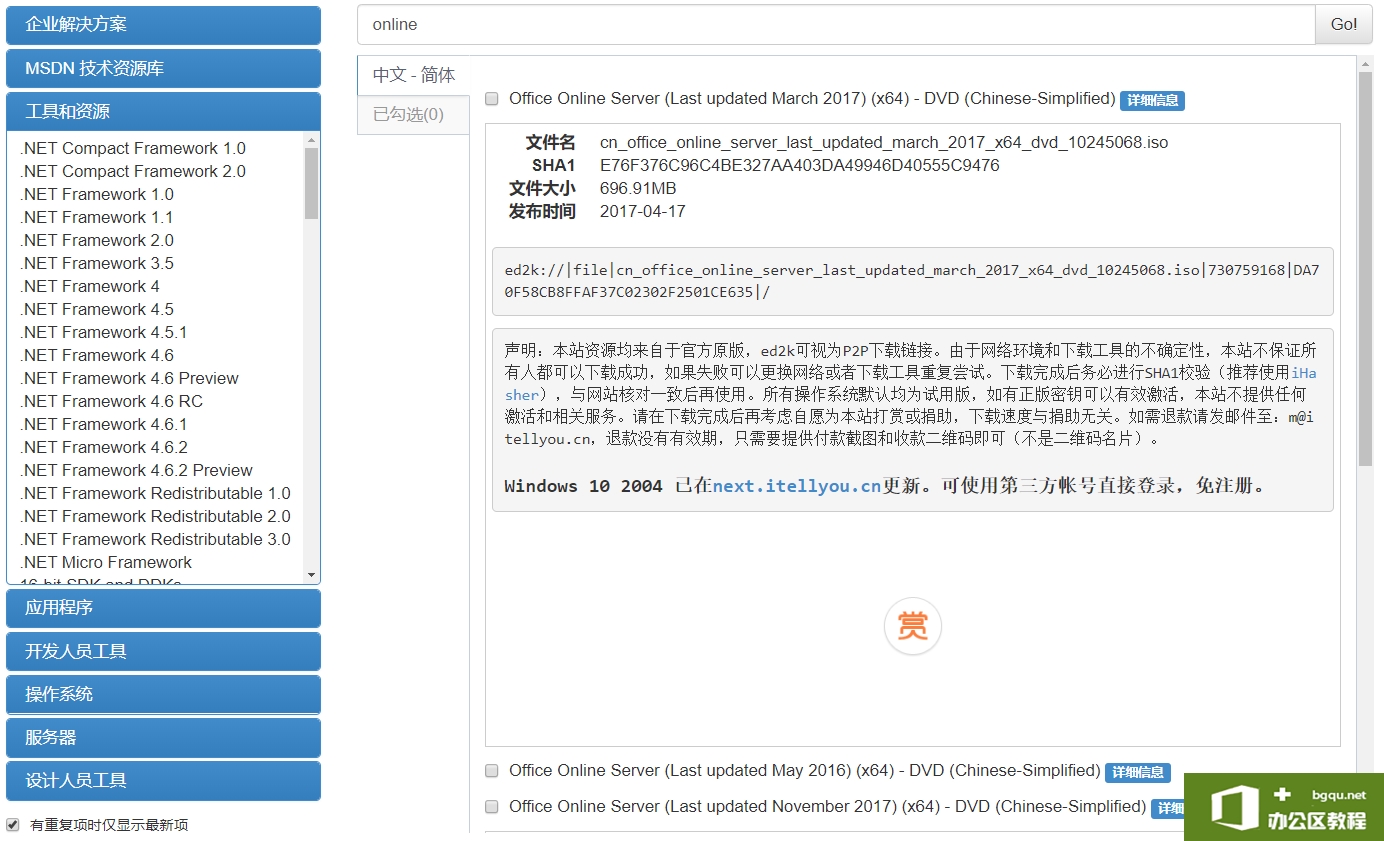This screenshot has width=1384, height=841.
Task: Switch to the 中文 - 简体 tab
Action: [x=413, y=75]
